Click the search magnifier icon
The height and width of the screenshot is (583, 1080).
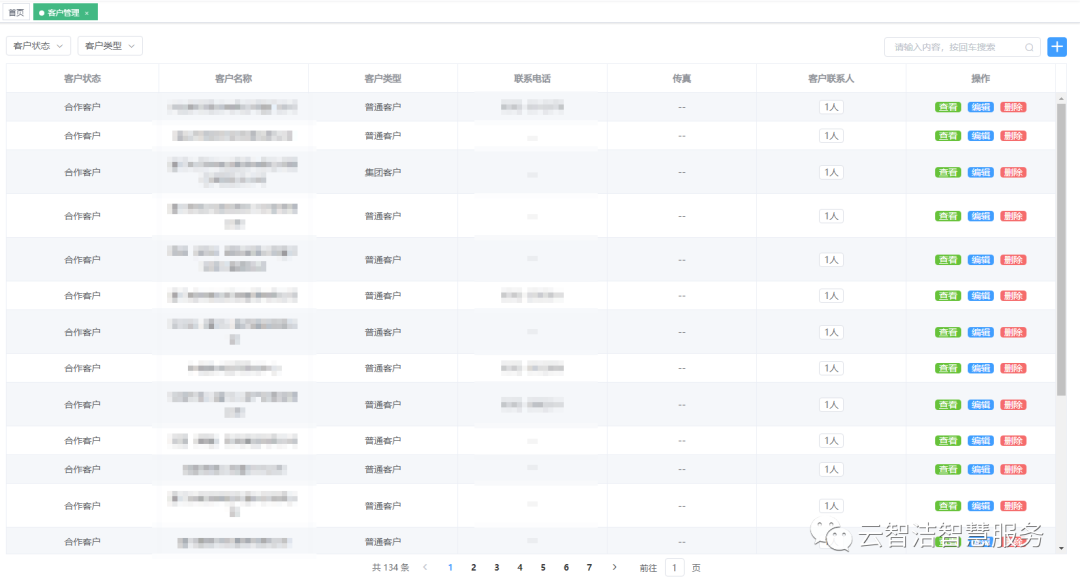point(1029,47)
